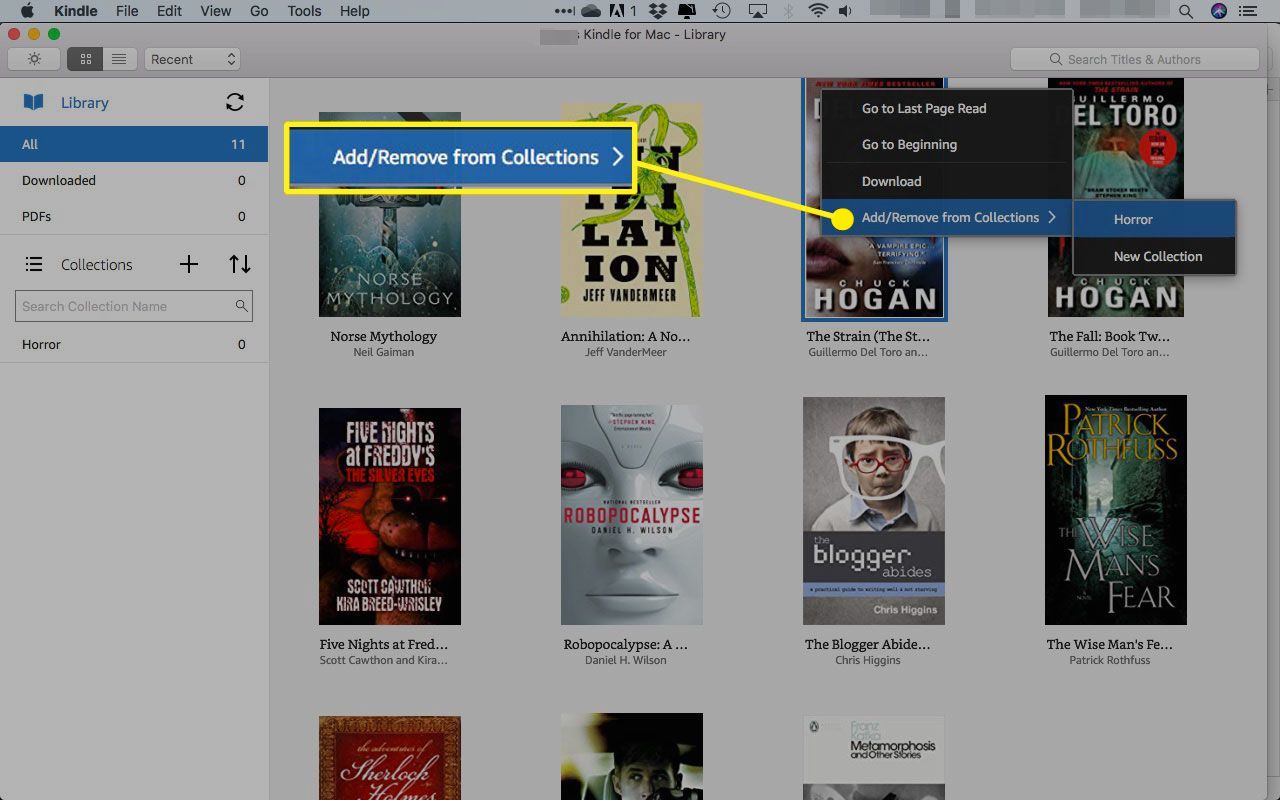Open the Wi-Fi status menu

[818, 11]
